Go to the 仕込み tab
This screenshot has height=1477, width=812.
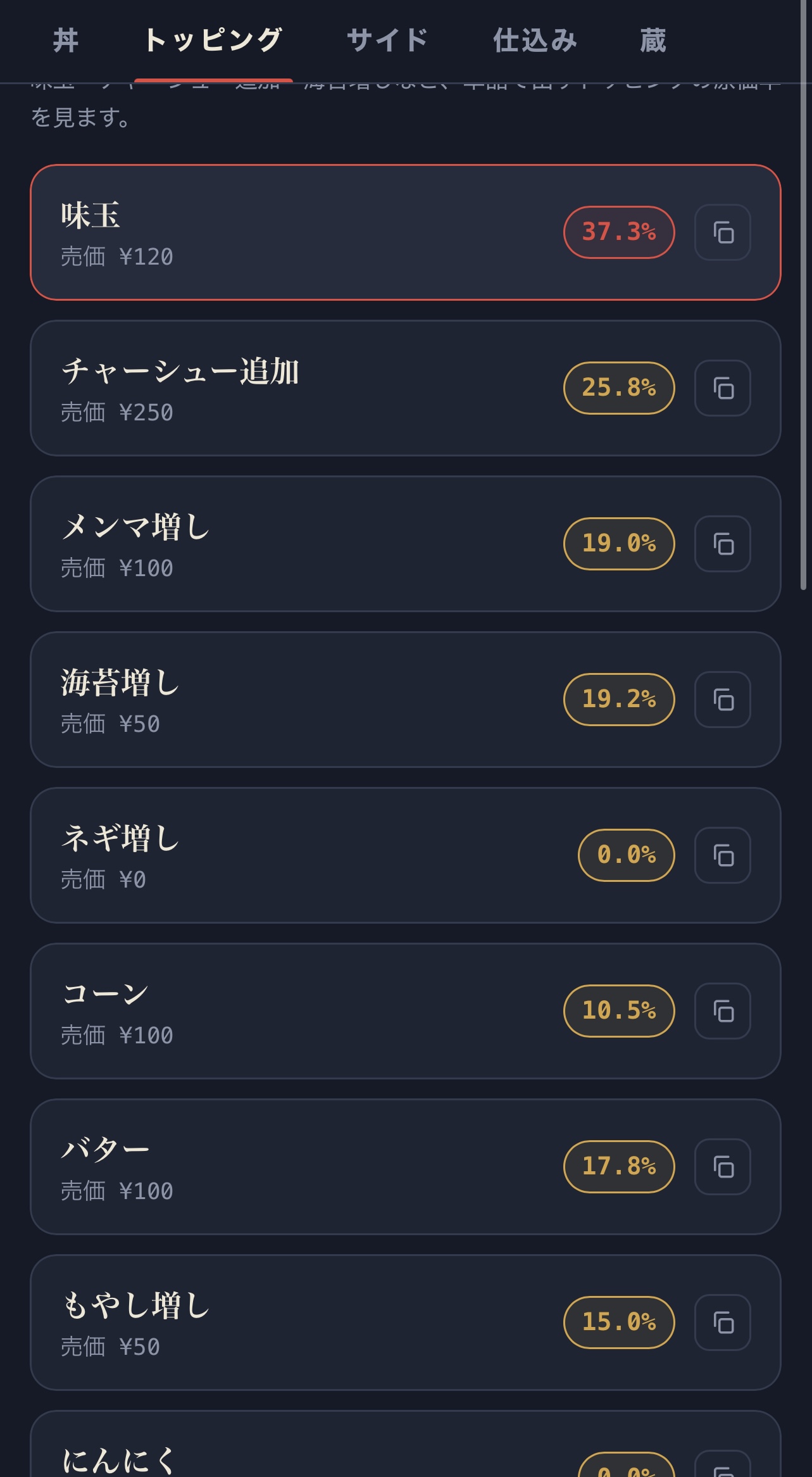pos(535,41)
